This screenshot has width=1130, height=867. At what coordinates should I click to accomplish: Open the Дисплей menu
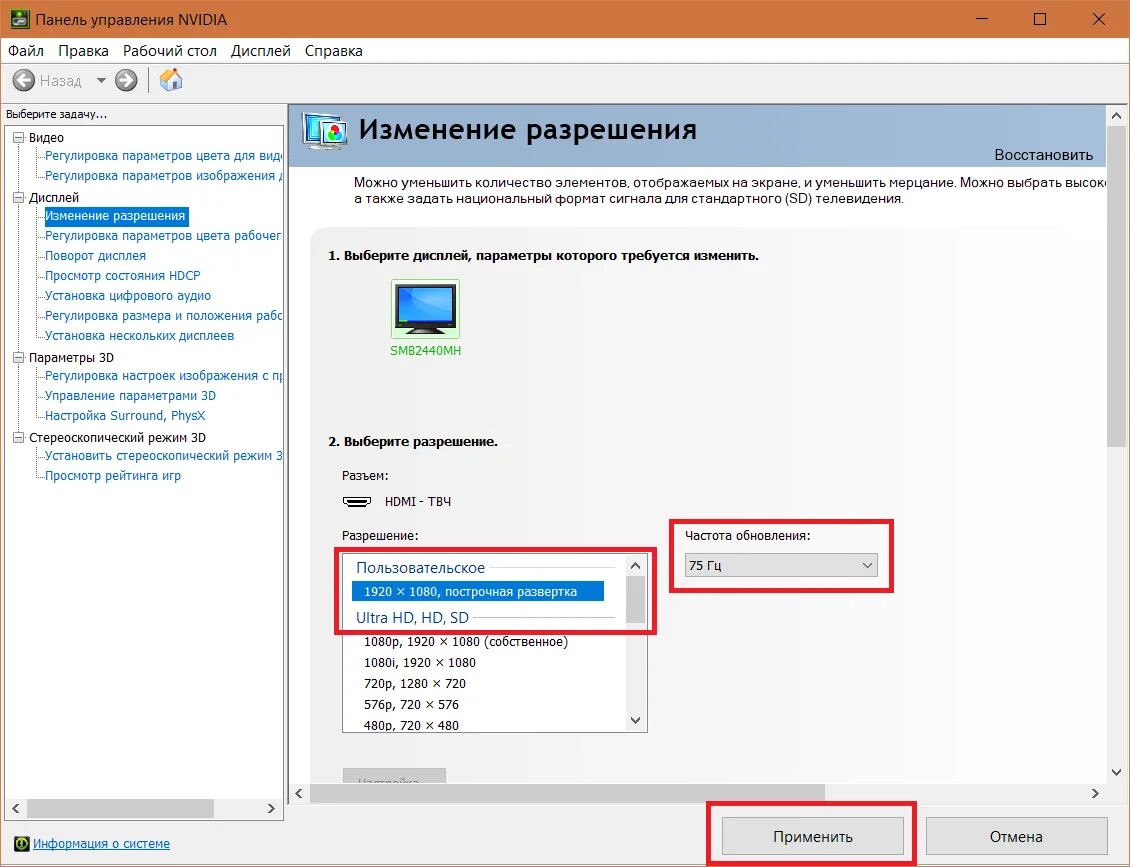pos(261,50)
